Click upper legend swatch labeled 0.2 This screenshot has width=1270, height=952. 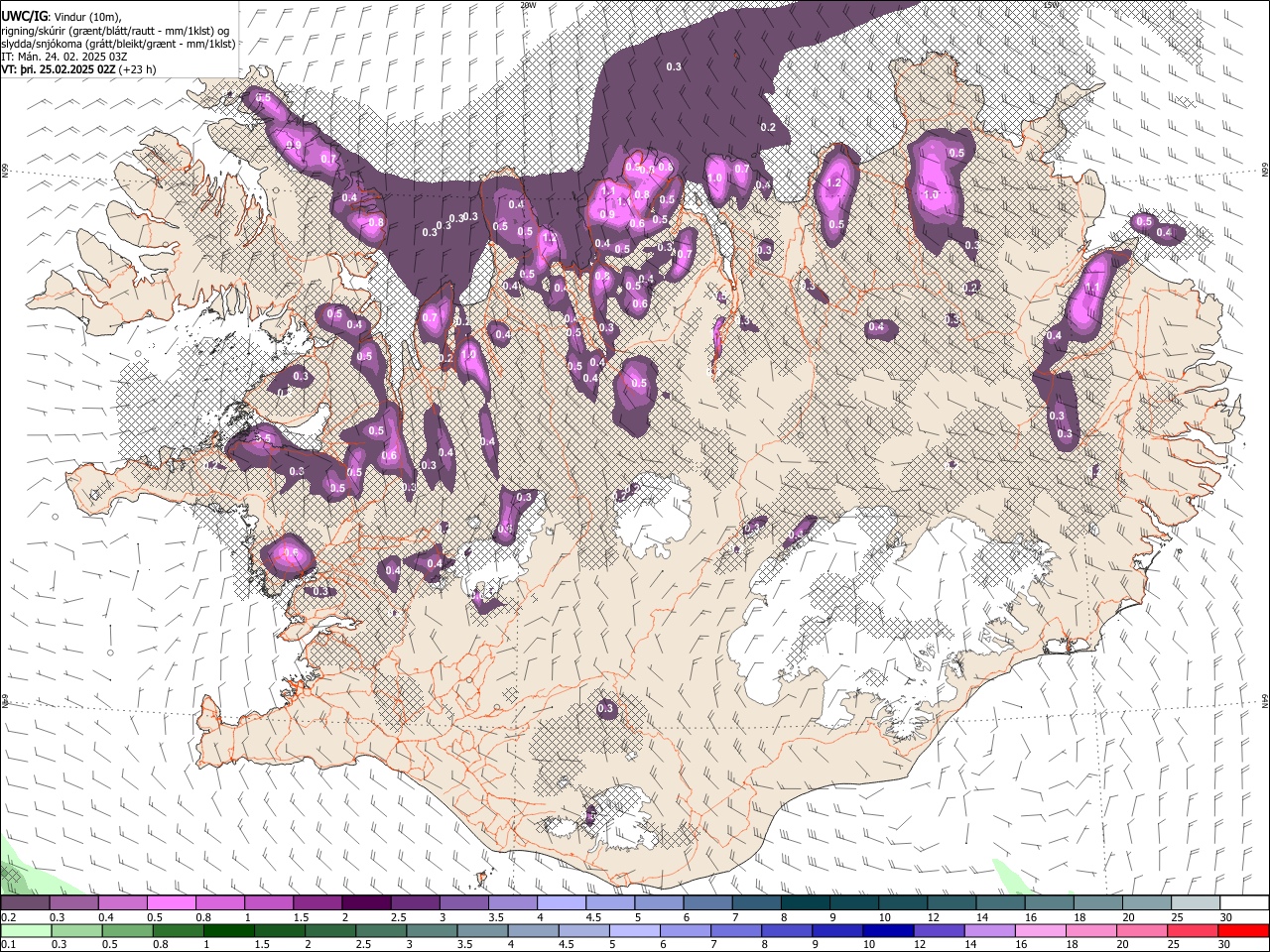[26, 903]
